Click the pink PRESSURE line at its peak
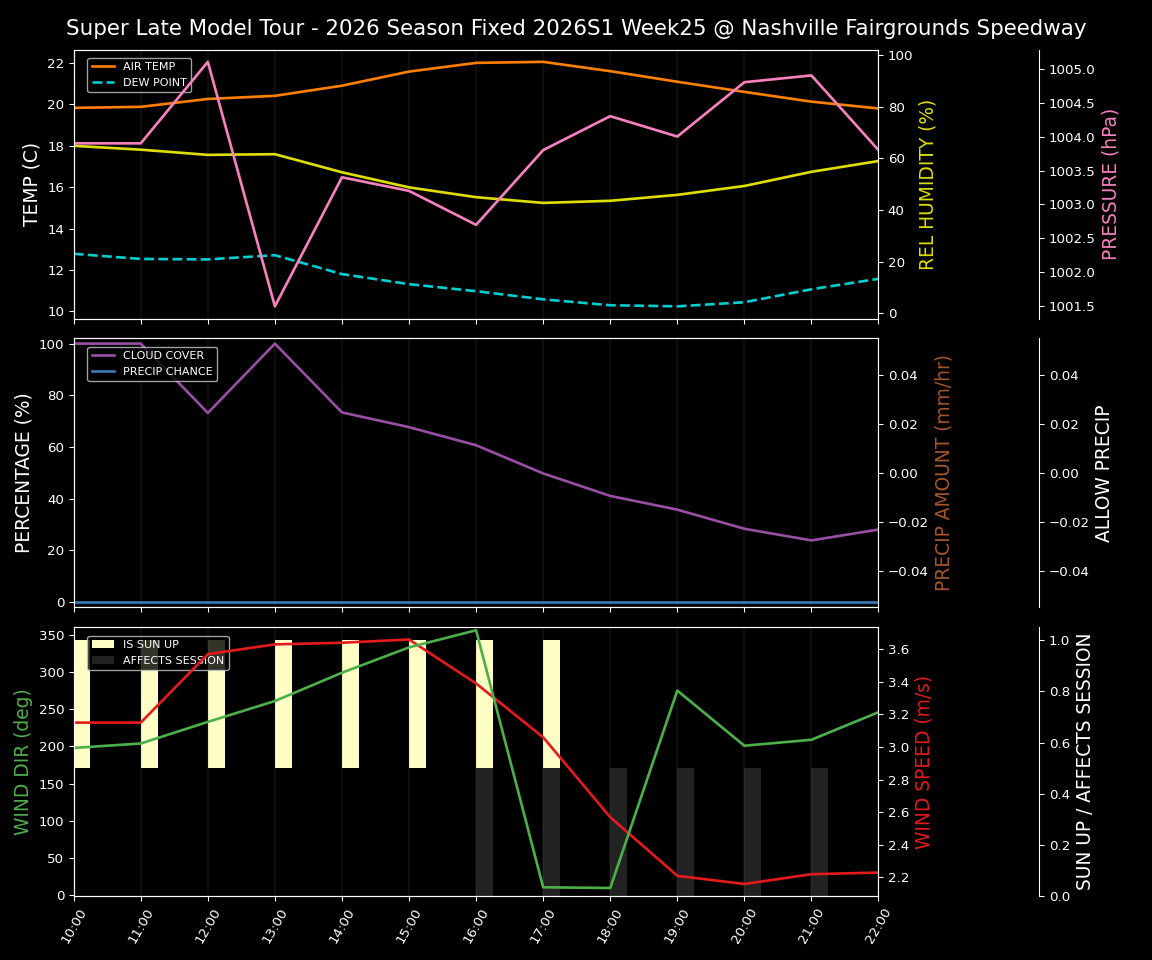 click(208, 62)
